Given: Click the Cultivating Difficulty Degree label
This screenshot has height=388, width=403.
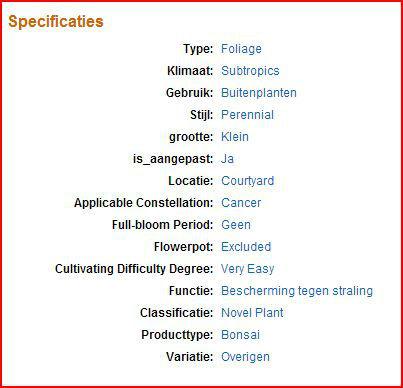Looking at the screenshot, I should pos(134,269).
